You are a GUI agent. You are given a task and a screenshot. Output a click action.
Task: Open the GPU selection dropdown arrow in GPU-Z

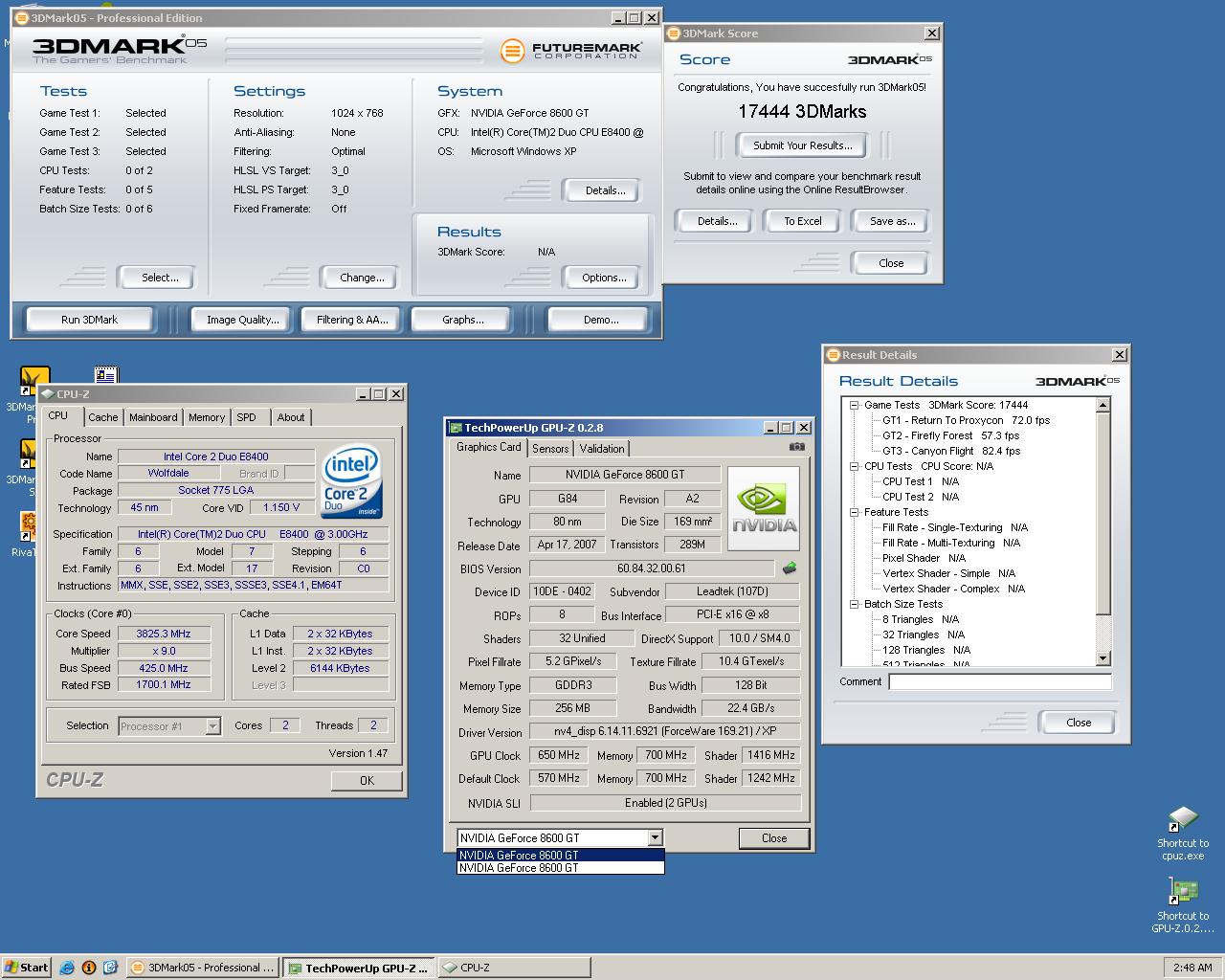[655, 838]
